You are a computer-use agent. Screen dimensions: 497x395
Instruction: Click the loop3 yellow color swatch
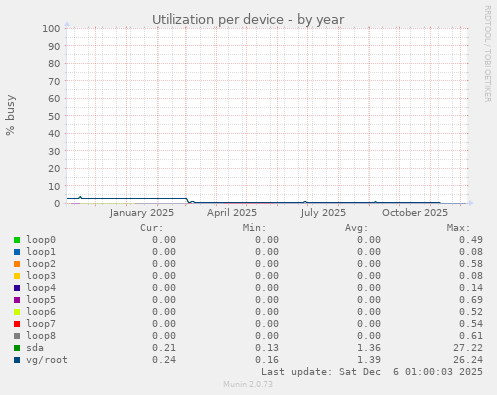tap(17, 276)
